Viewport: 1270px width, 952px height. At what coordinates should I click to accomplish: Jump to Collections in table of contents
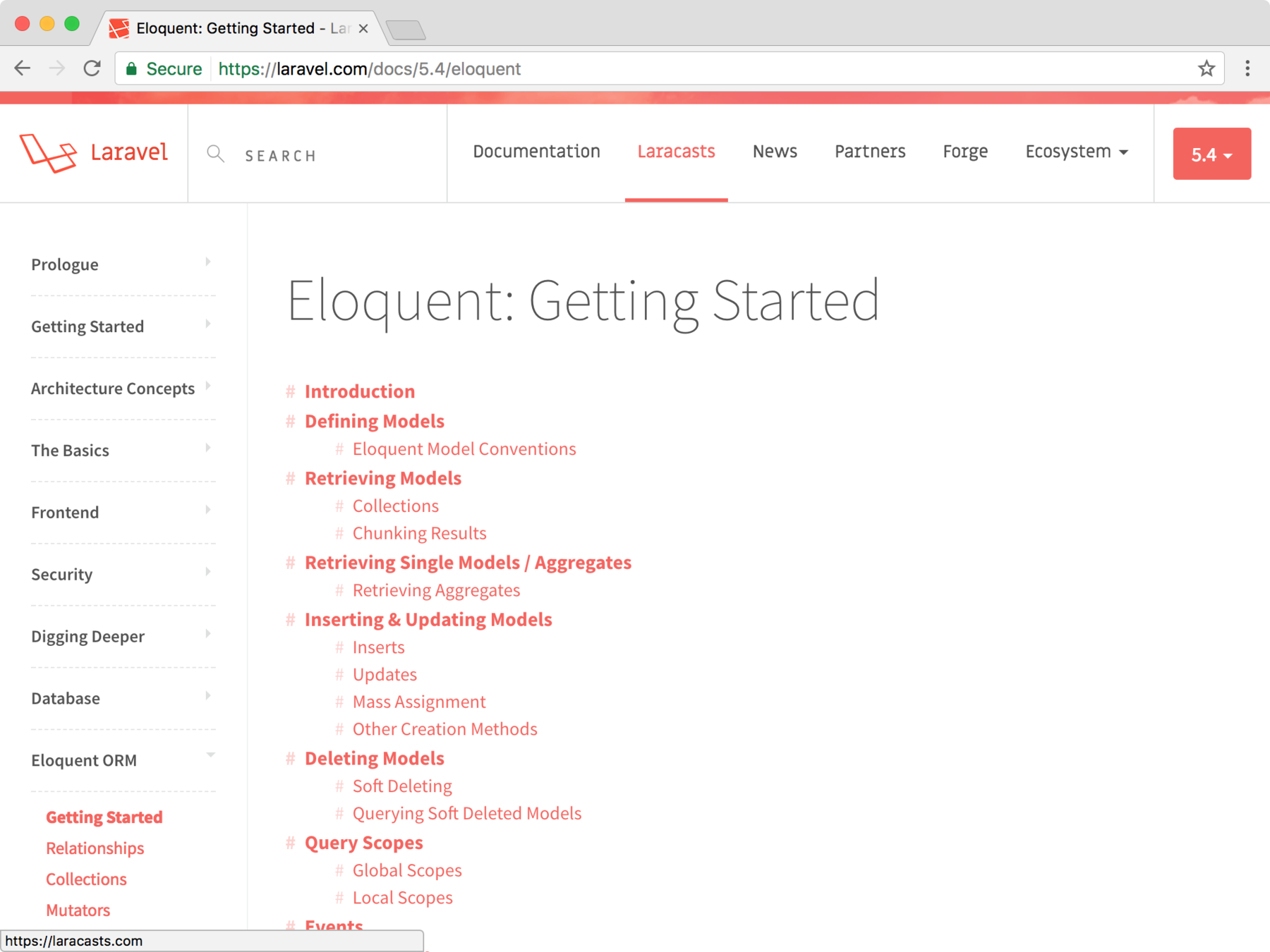point(396,506)
